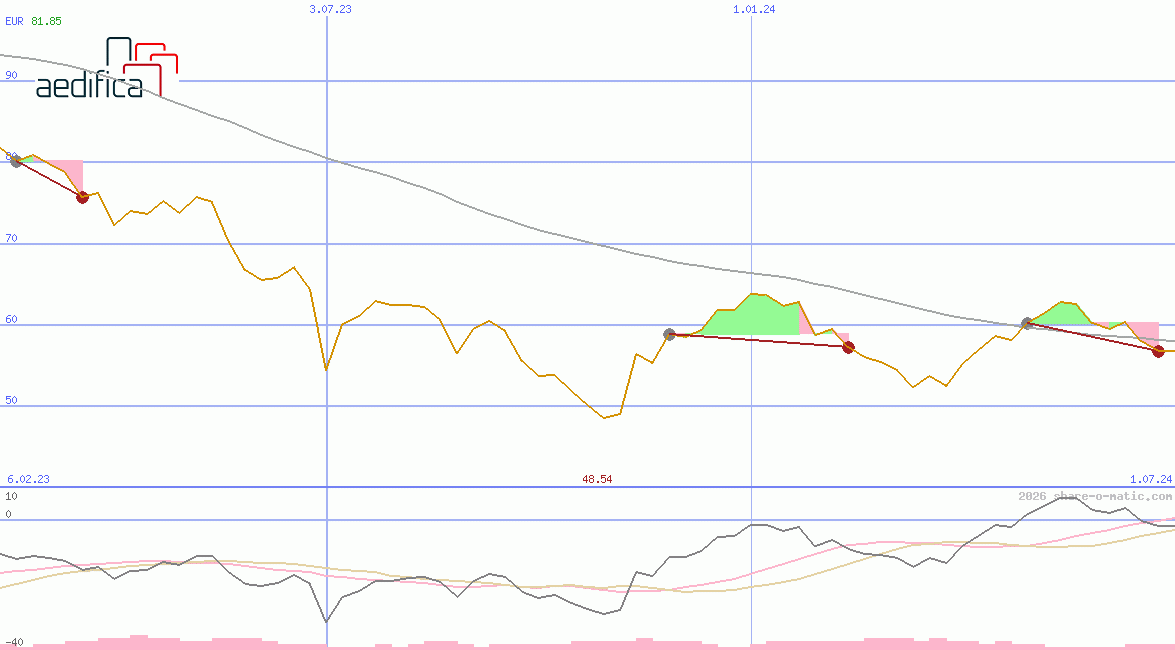The width and height of the screenshot is (1175, 650).
Task: Click the leftmost red signal marker
Action: point(82,197)
